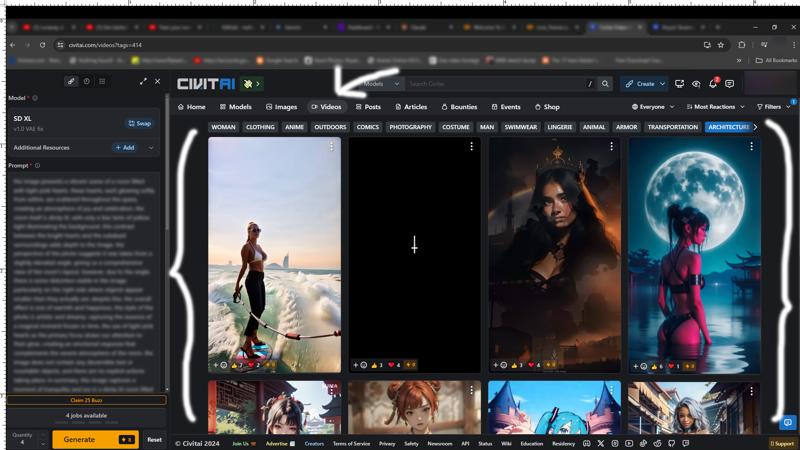Screen dimensions: 800x450
Task: Bookmark this page with the star icon
Action: [720, 45]
